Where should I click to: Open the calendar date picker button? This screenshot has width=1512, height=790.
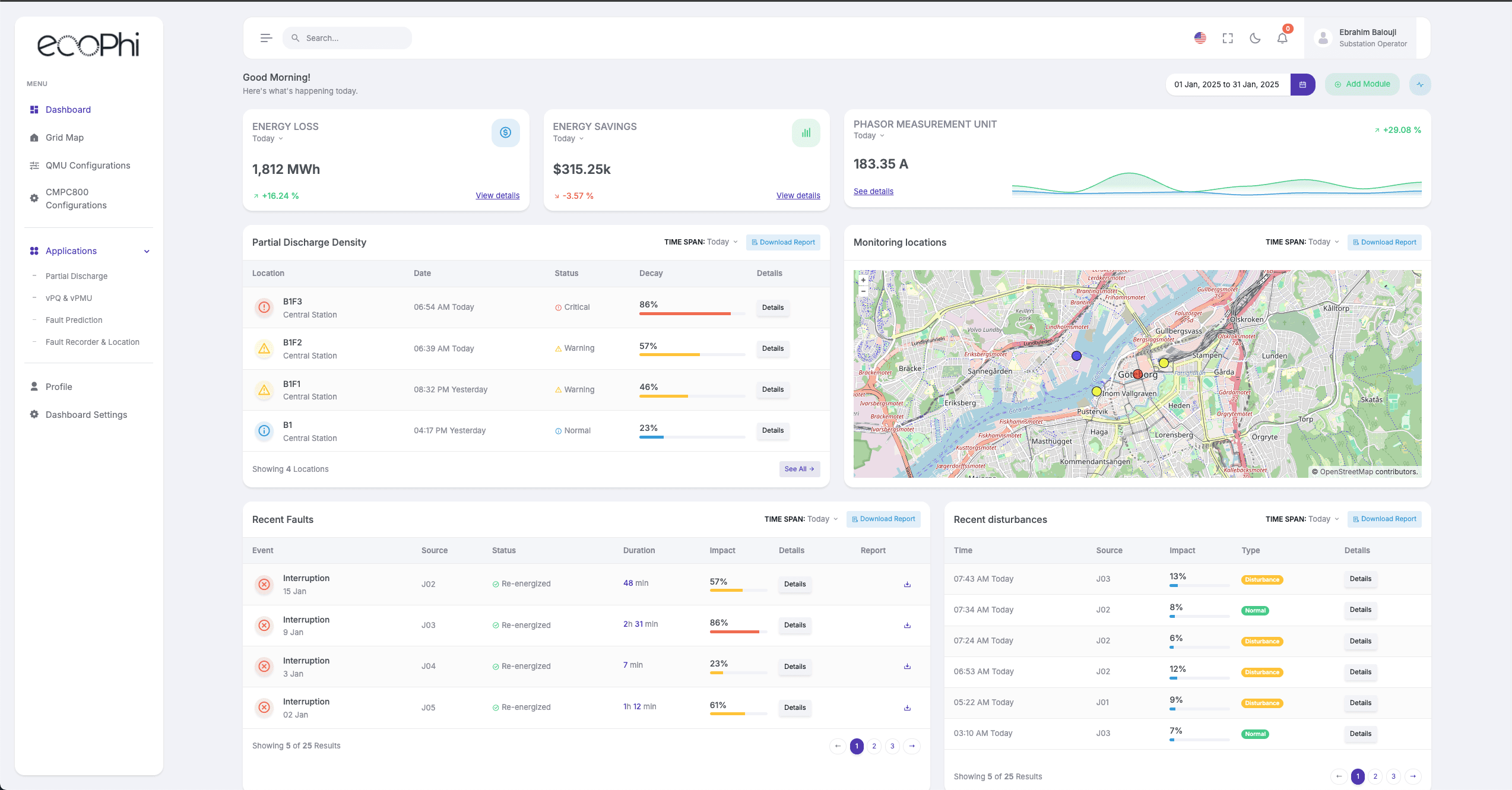pyautogui.click(x=1302, y=84)
